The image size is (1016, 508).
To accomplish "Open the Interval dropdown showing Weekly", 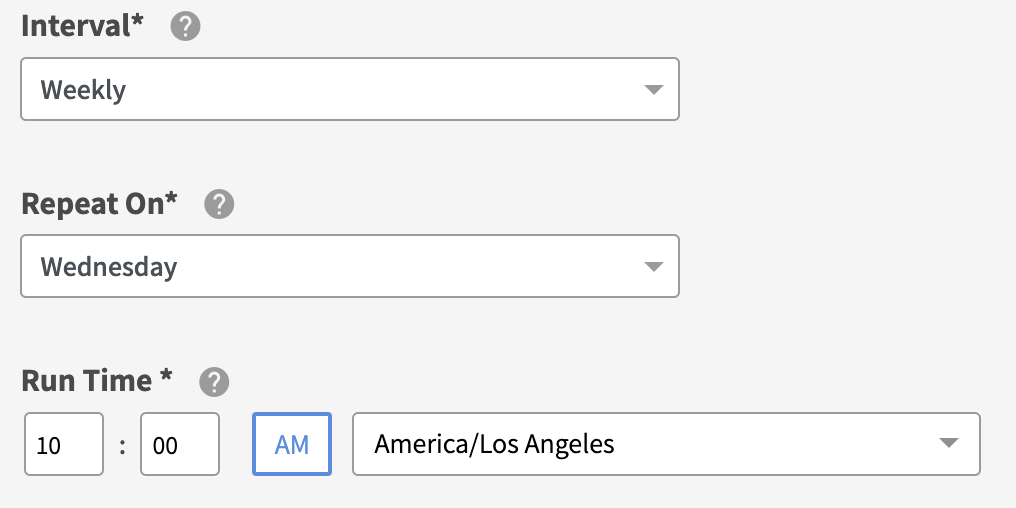I will click(349, 90).
